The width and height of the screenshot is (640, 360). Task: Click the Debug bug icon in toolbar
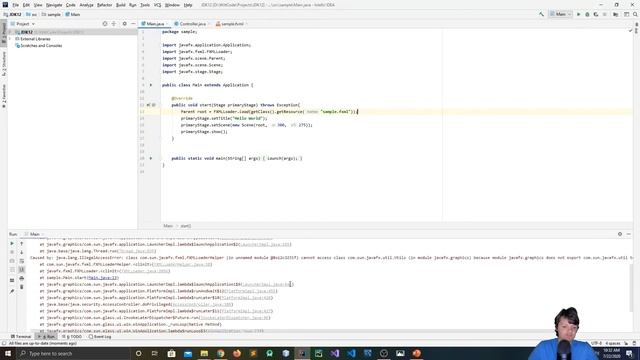[587, 14]
